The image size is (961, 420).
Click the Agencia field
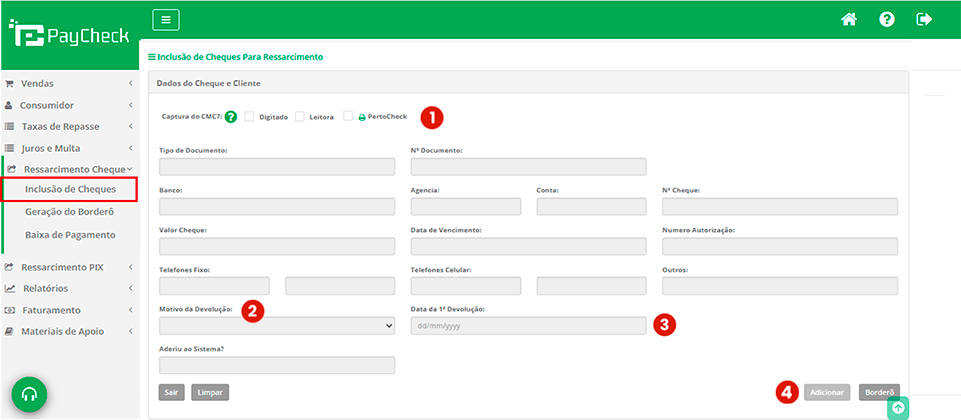tap(466, 207)
